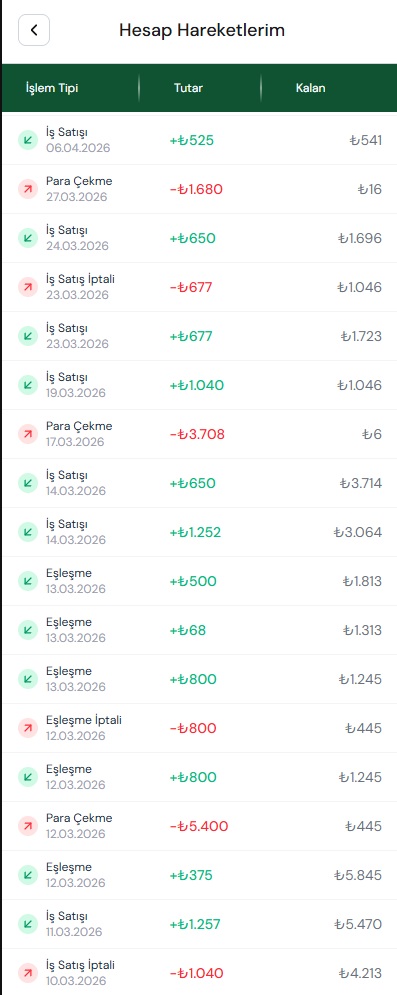Open the -₺3.708 Para Çekme row

[x=199, y=434]
